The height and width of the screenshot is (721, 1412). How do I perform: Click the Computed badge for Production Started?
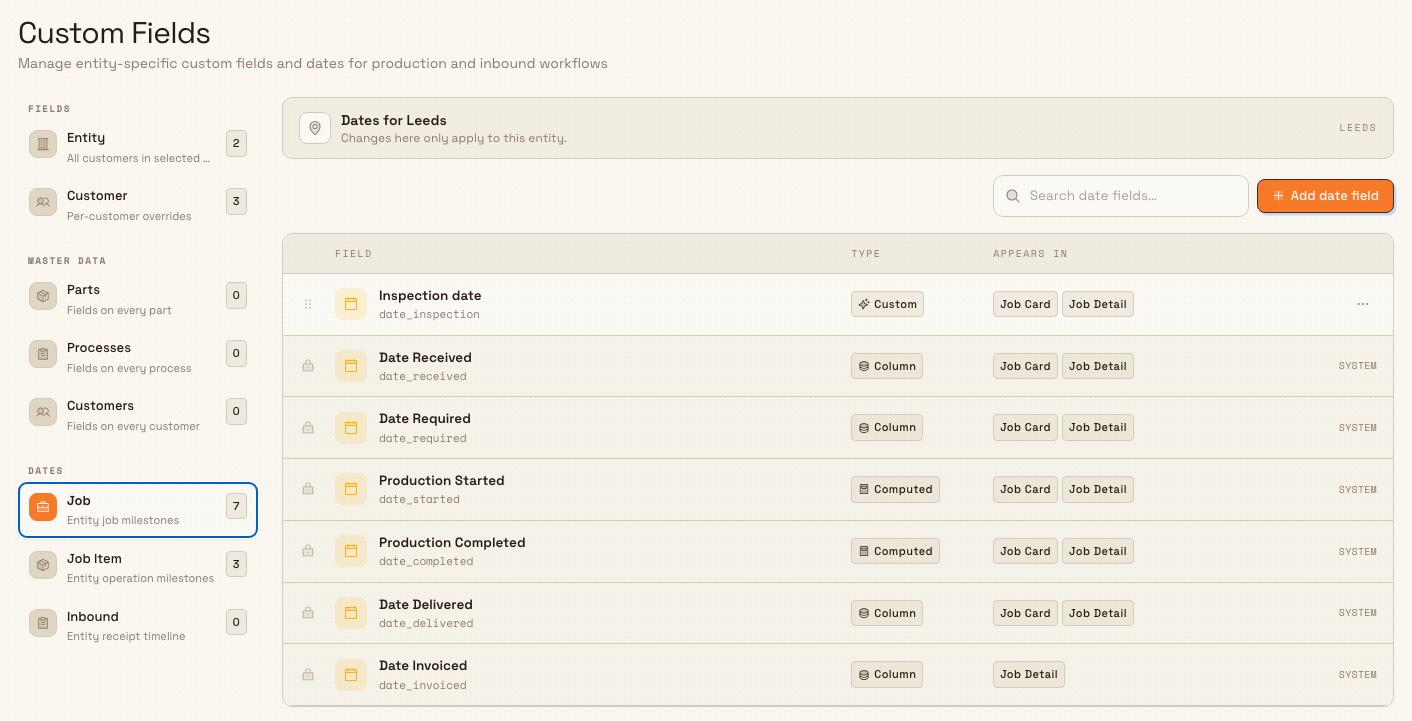tap(895, 489)
